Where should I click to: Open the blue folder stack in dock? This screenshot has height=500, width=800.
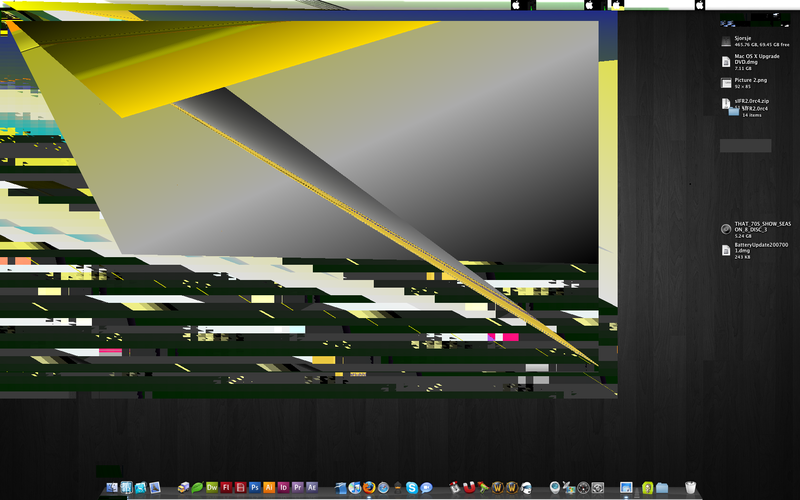[661, 487]
